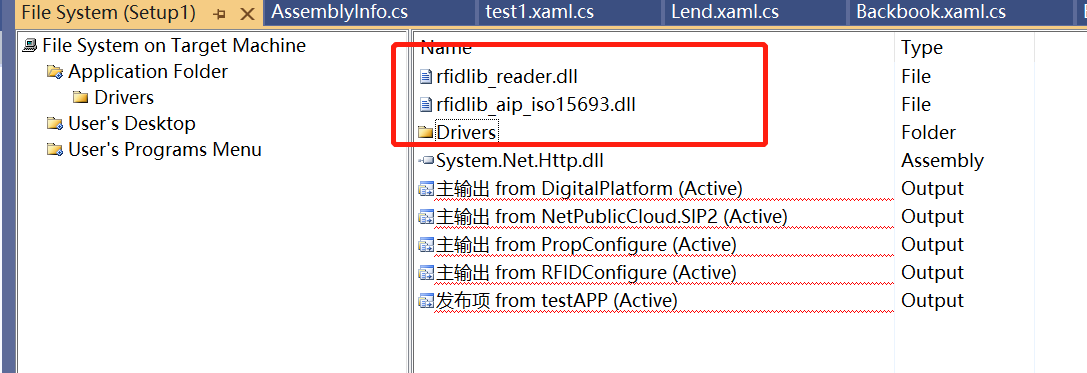Select 主输出 from NetPublicCloud.SIP2 (Active)
Viewport: 1087px width, 373px height.
coord(612,217)
